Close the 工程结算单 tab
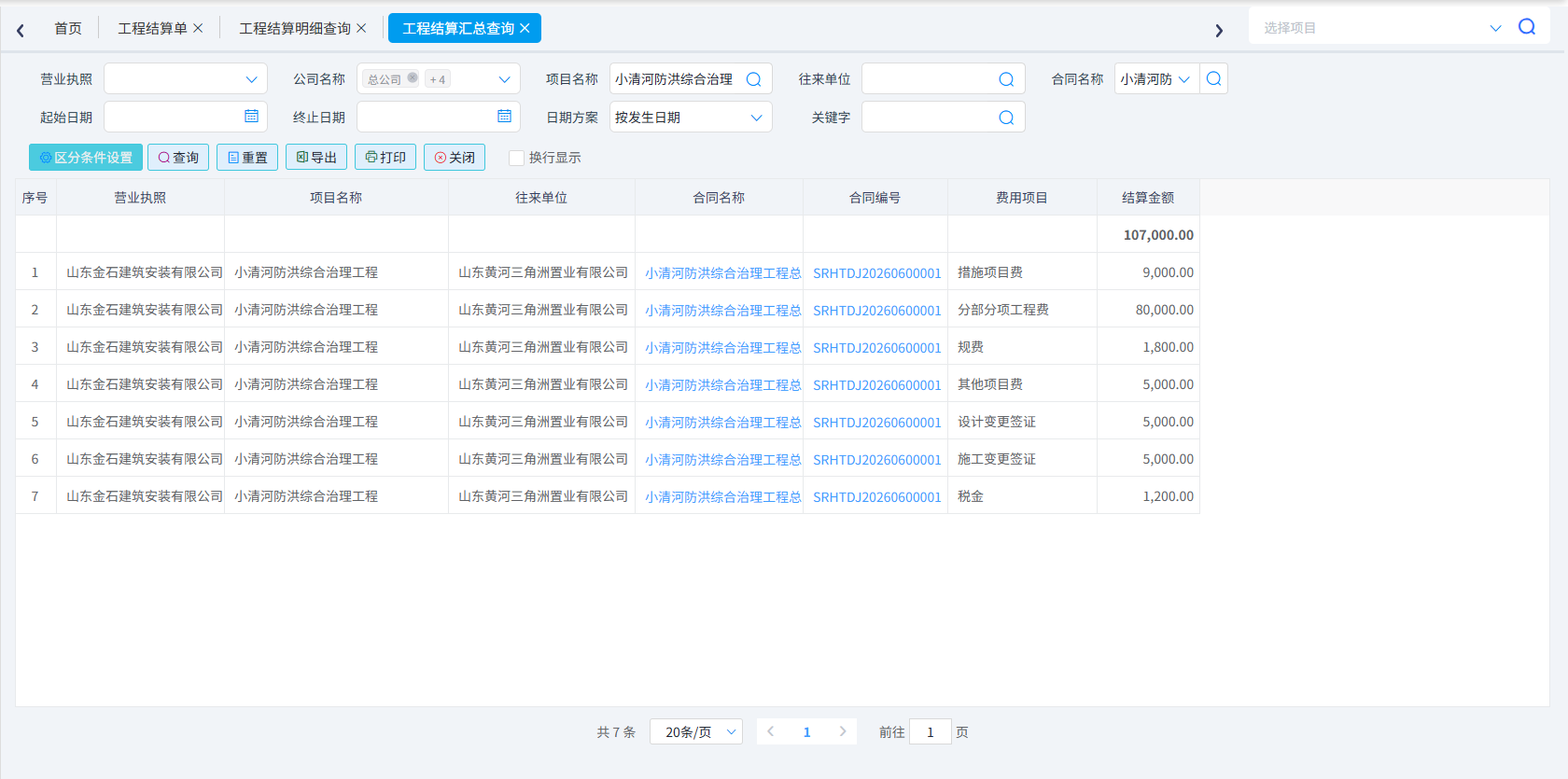The image size is (1568, 779). coord(198,28)
